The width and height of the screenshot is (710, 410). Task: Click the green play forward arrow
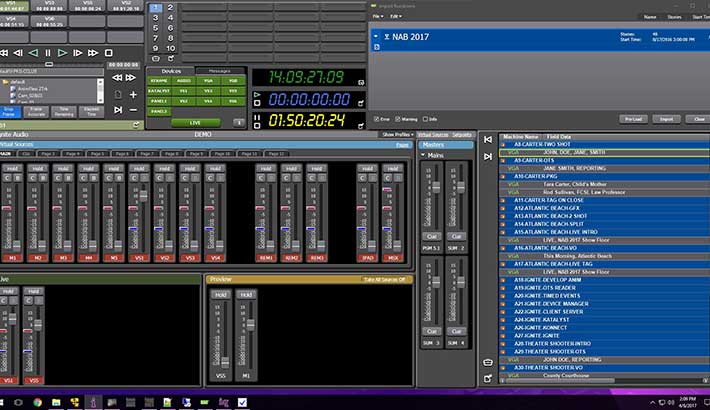tap(62, 52)
